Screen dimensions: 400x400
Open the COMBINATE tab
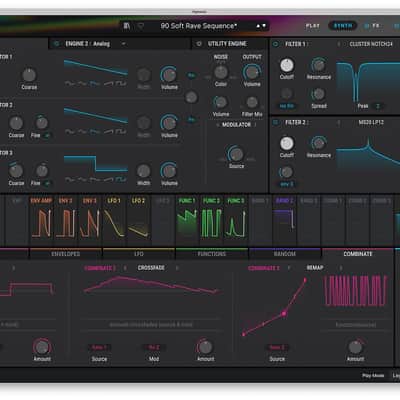358,254
